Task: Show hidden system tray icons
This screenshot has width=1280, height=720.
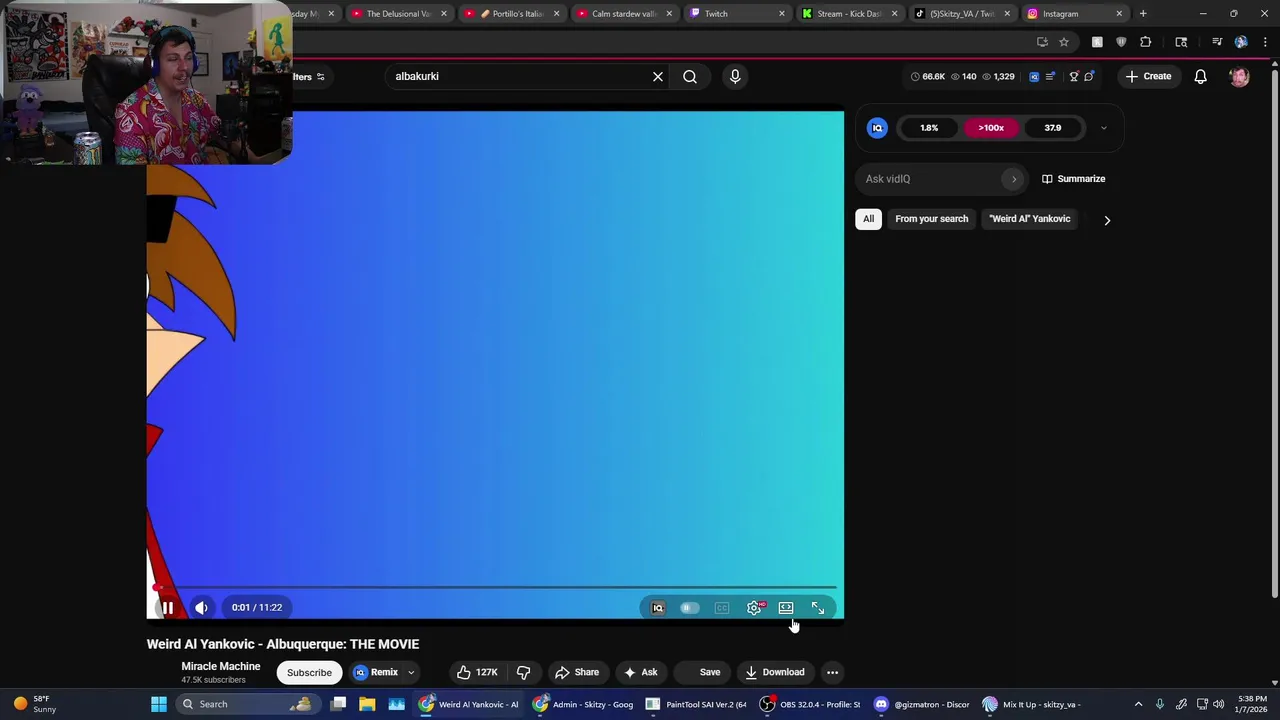Action: 1138,704
